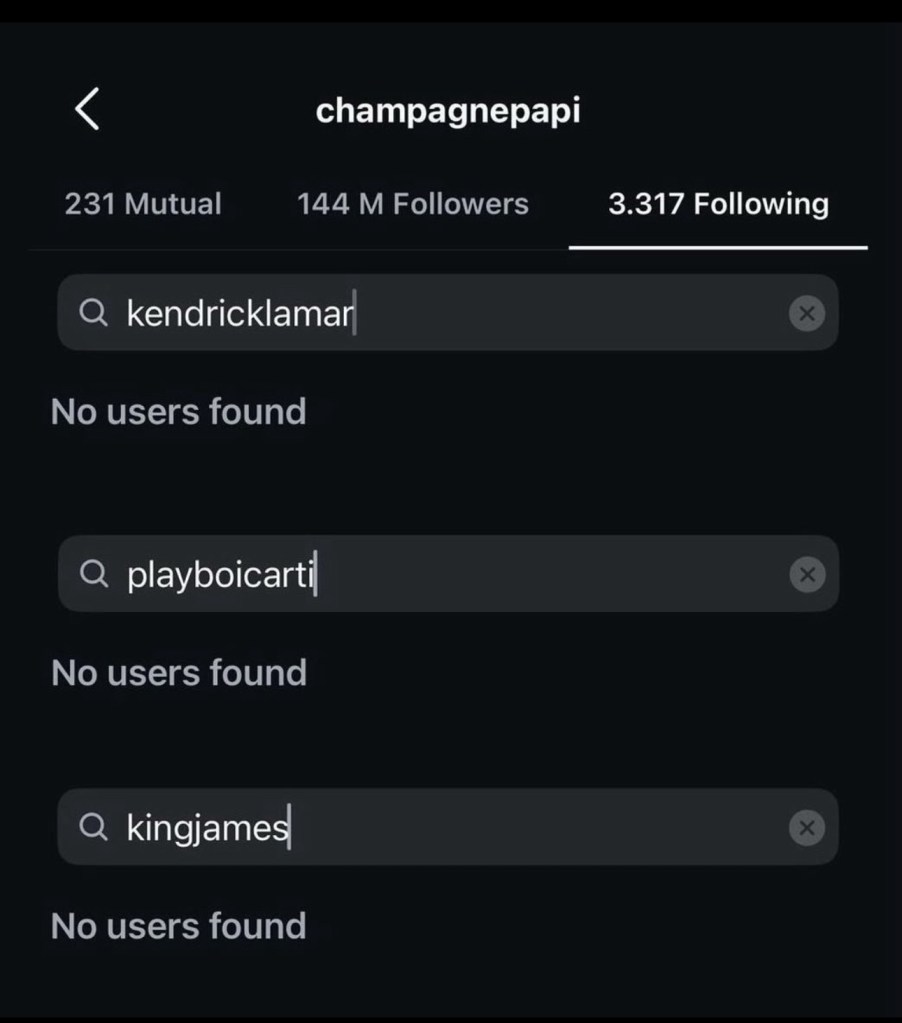
Task: Switch to the 231 Mutual tab
Action: pyautogui.click(x=143, y=204)
